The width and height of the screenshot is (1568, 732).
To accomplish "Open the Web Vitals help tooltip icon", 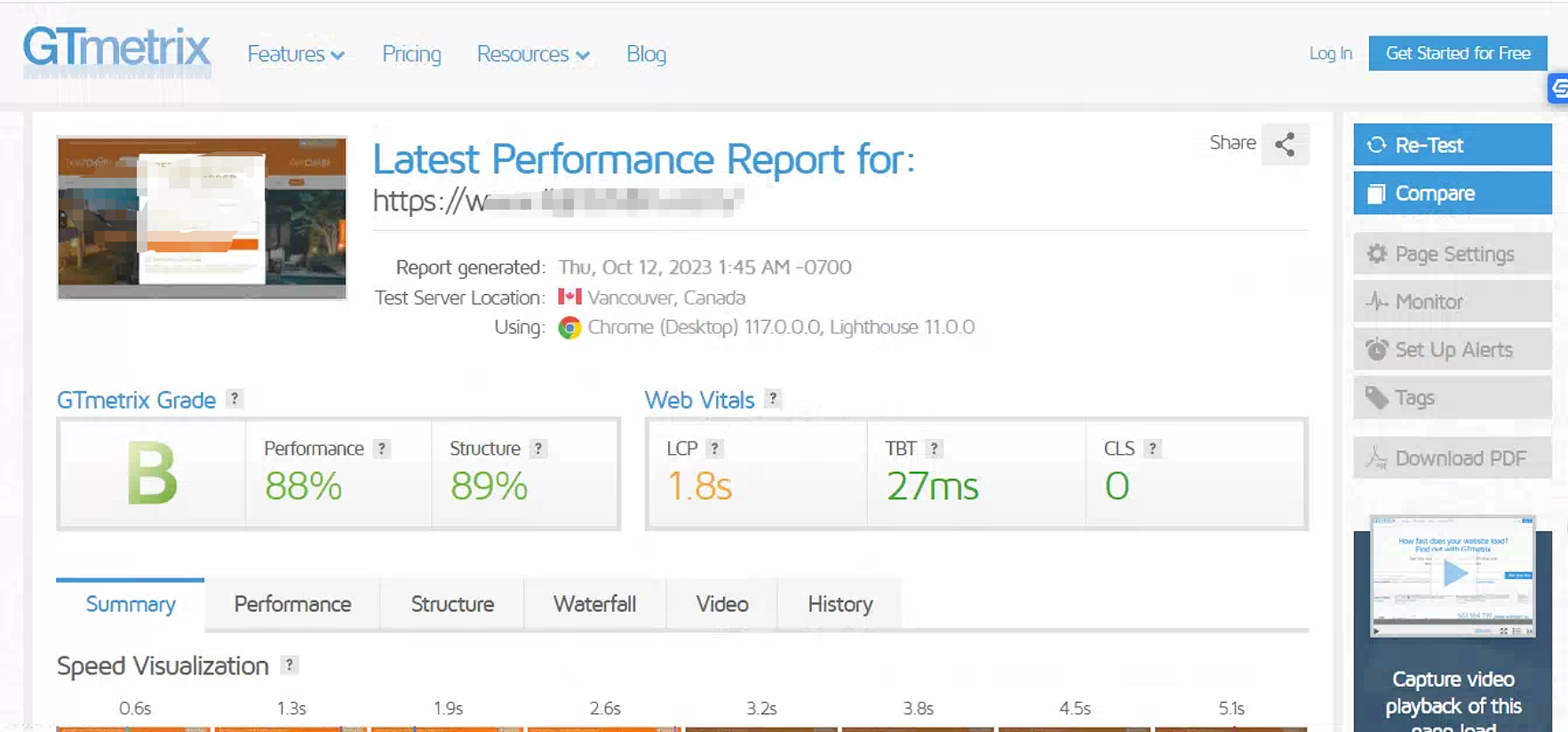I will 773,399.
